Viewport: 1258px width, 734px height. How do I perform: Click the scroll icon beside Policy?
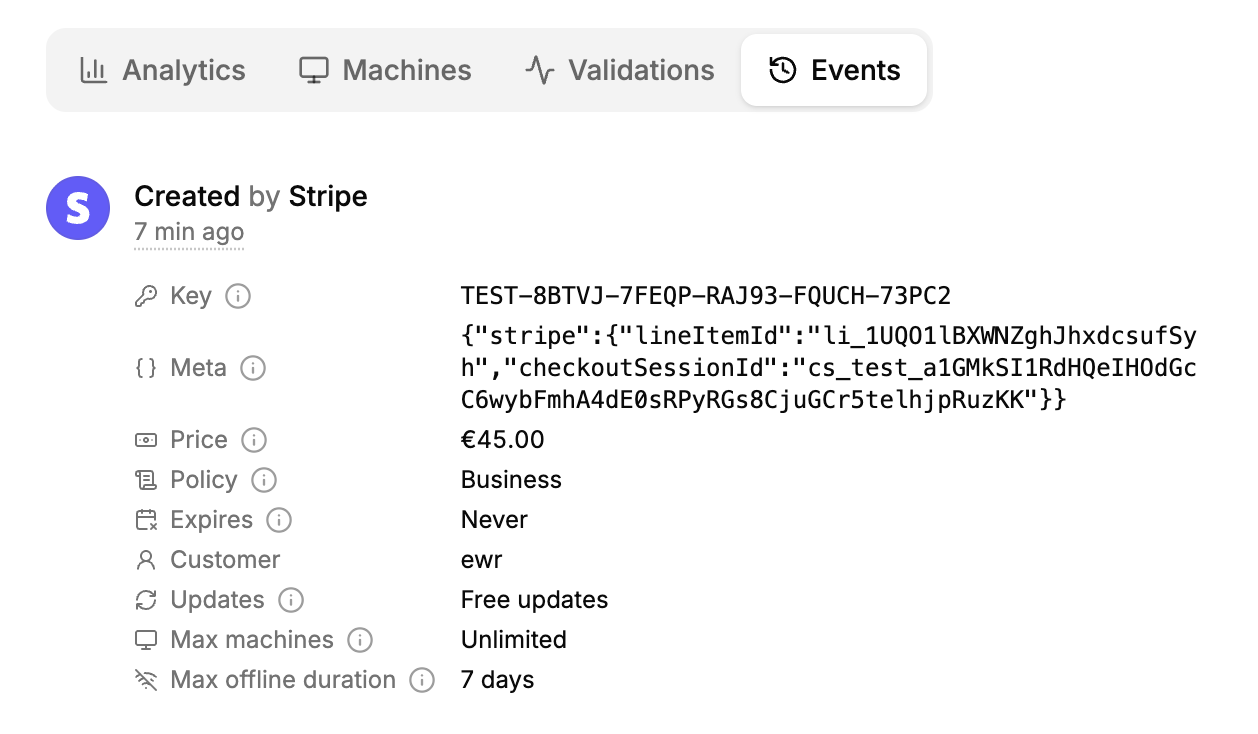(146, 480)
